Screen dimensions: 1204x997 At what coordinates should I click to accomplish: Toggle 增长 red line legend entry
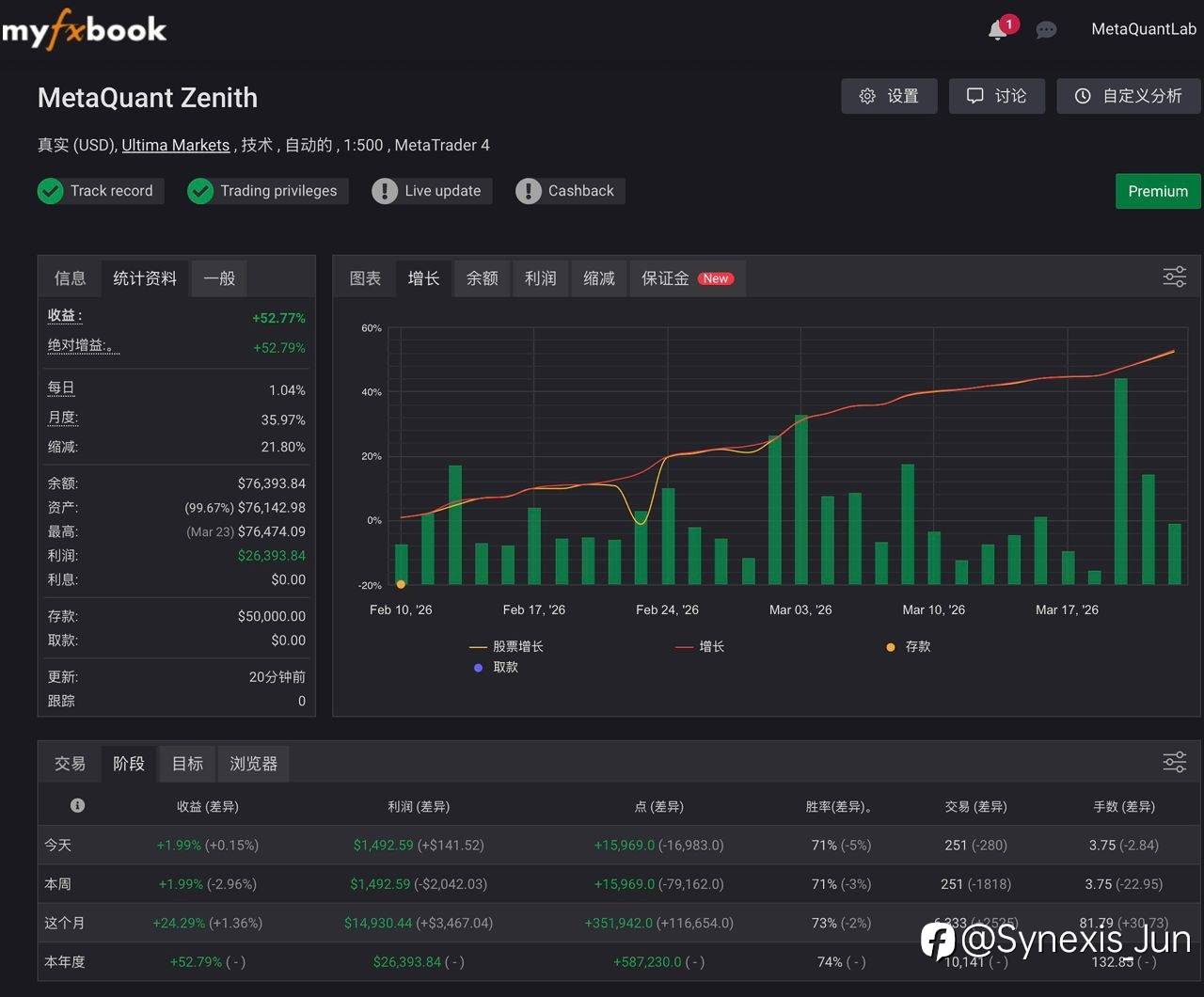tap(700, 646)
